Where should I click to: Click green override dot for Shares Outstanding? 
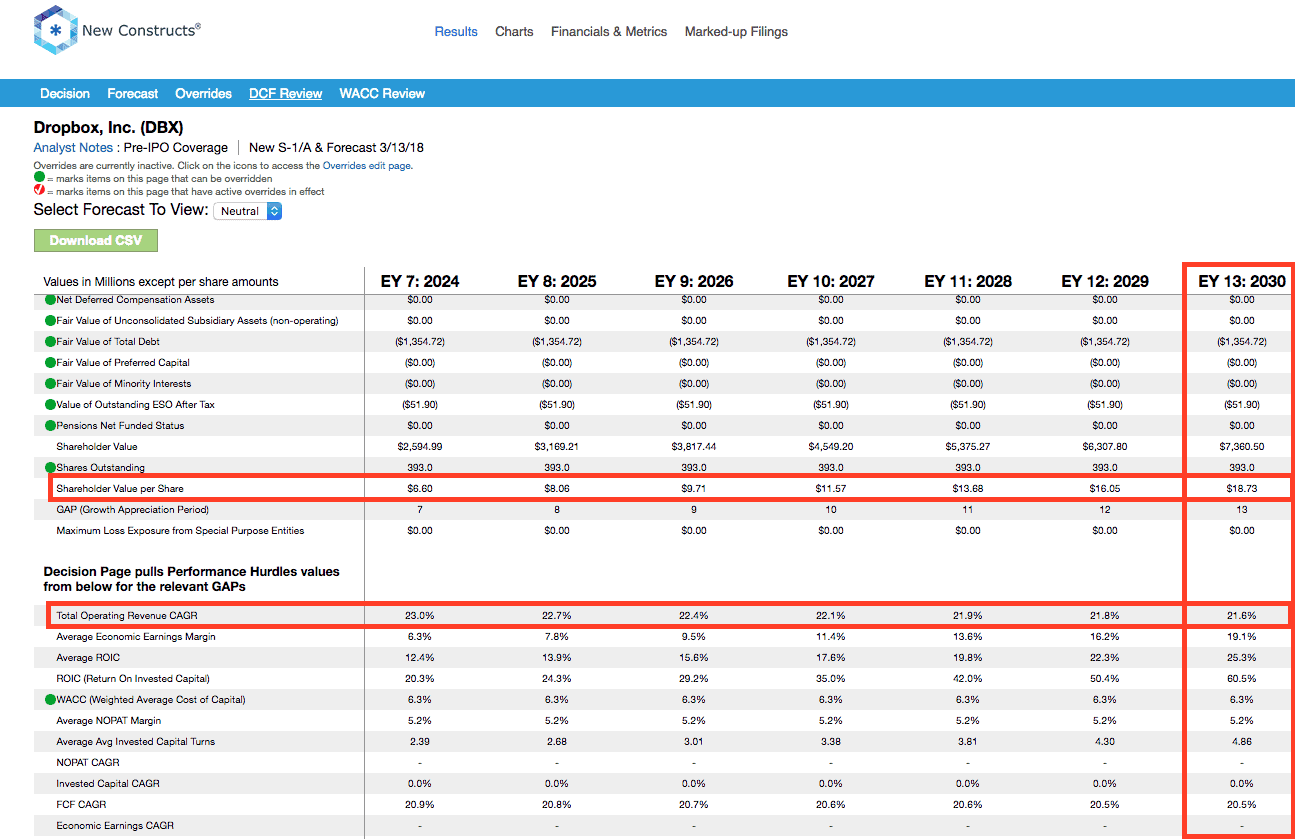(x=50, y=468)
